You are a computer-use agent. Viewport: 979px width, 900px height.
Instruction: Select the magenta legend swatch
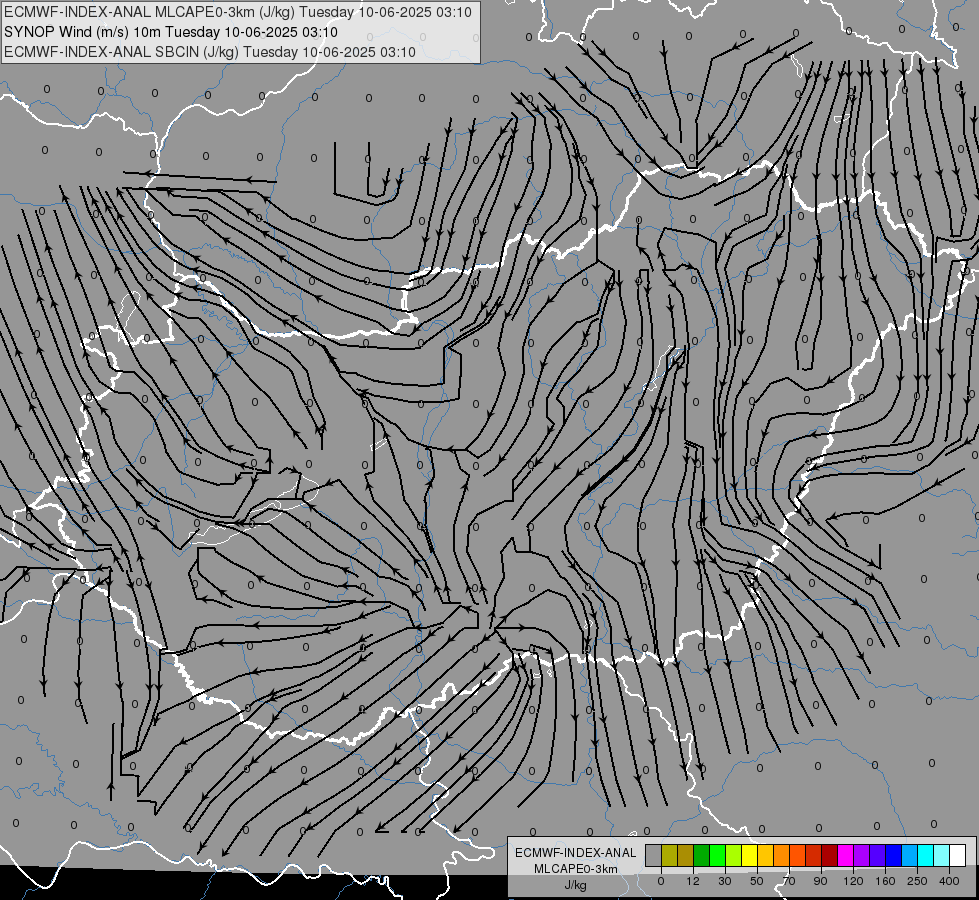[x=845, y=856]
